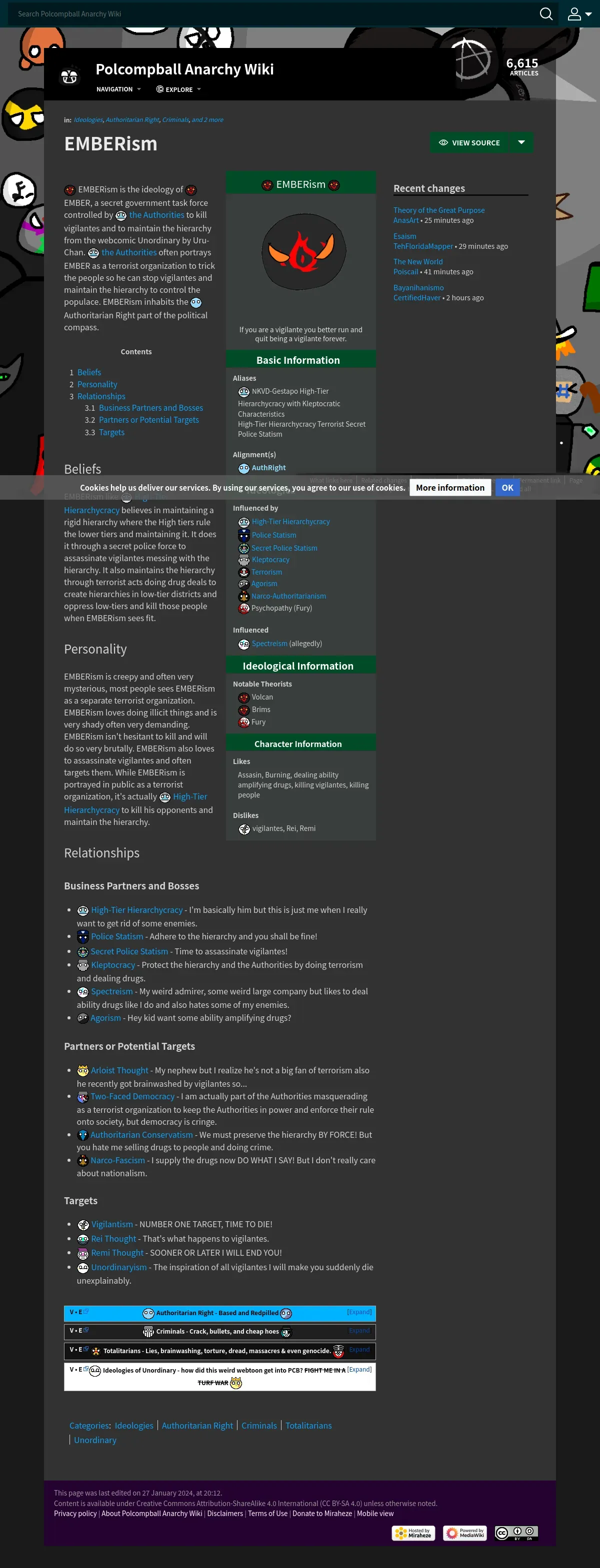
Task: Jump to Business Partners and Bosses in contents
Action: (x=151, y=408)
